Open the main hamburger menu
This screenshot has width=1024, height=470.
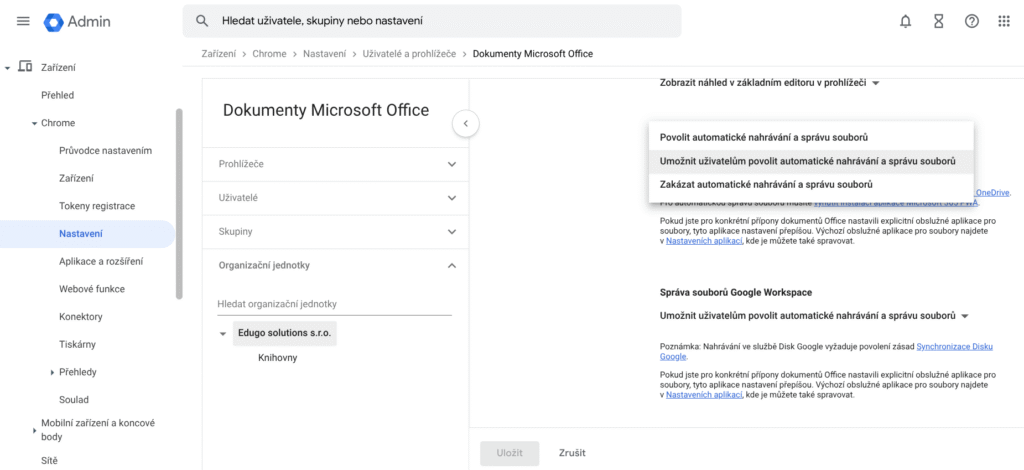(x=23, y=21)
